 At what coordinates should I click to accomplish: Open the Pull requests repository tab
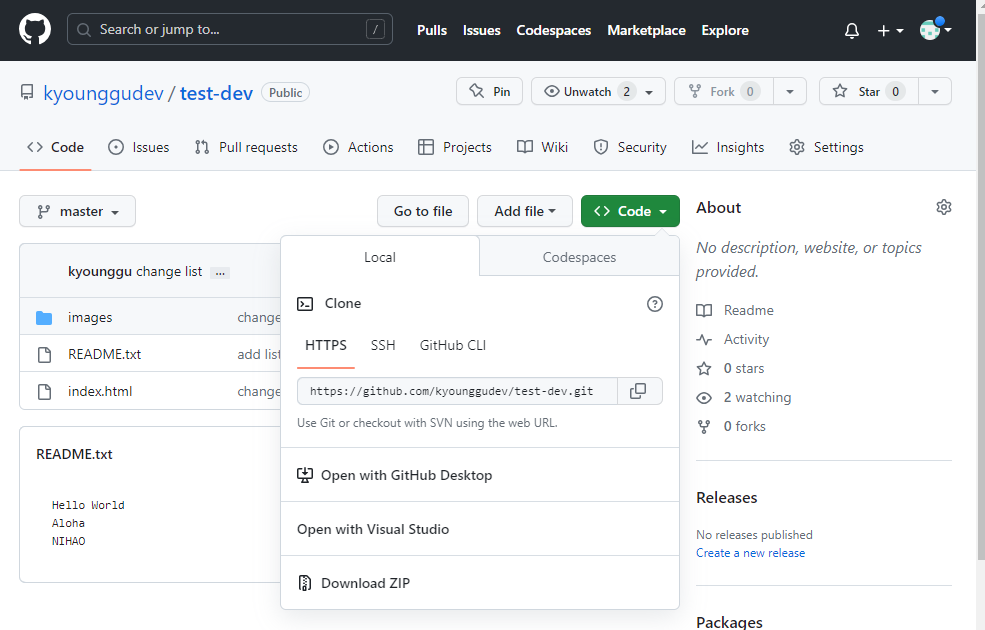[246, 148]
